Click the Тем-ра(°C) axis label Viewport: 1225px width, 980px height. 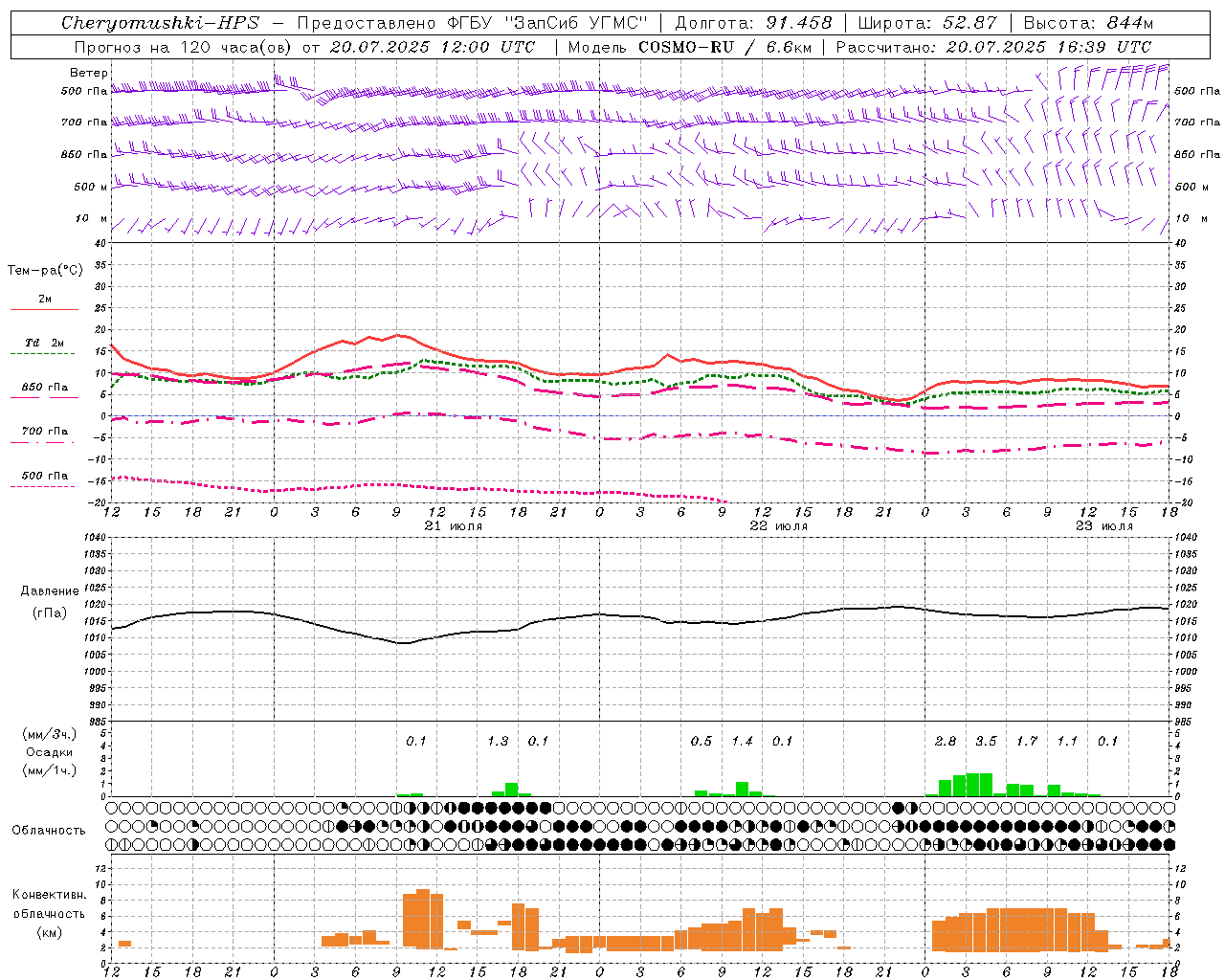point(45,271)
